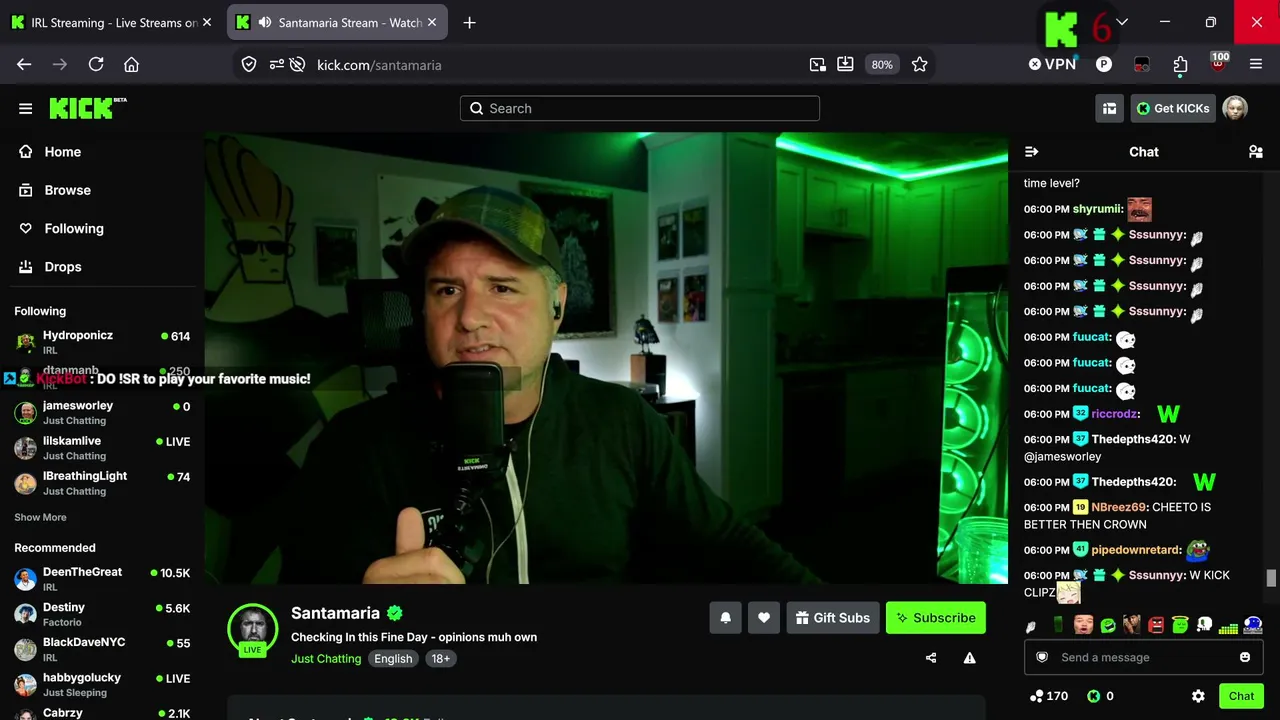Click the Send a message chat input
The image size is (1280, 720).
tap(1144, 657)
